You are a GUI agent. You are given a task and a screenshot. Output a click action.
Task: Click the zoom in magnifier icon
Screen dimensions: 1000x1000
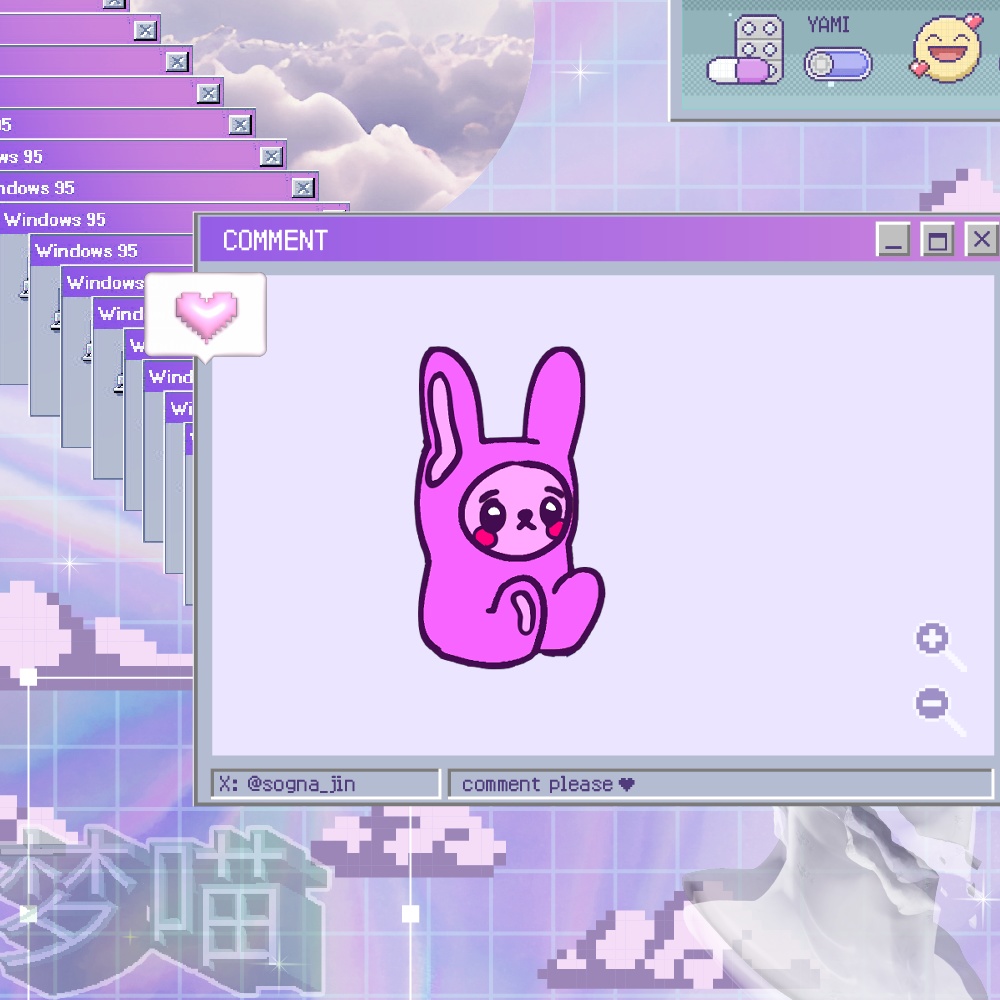point(941,646)
